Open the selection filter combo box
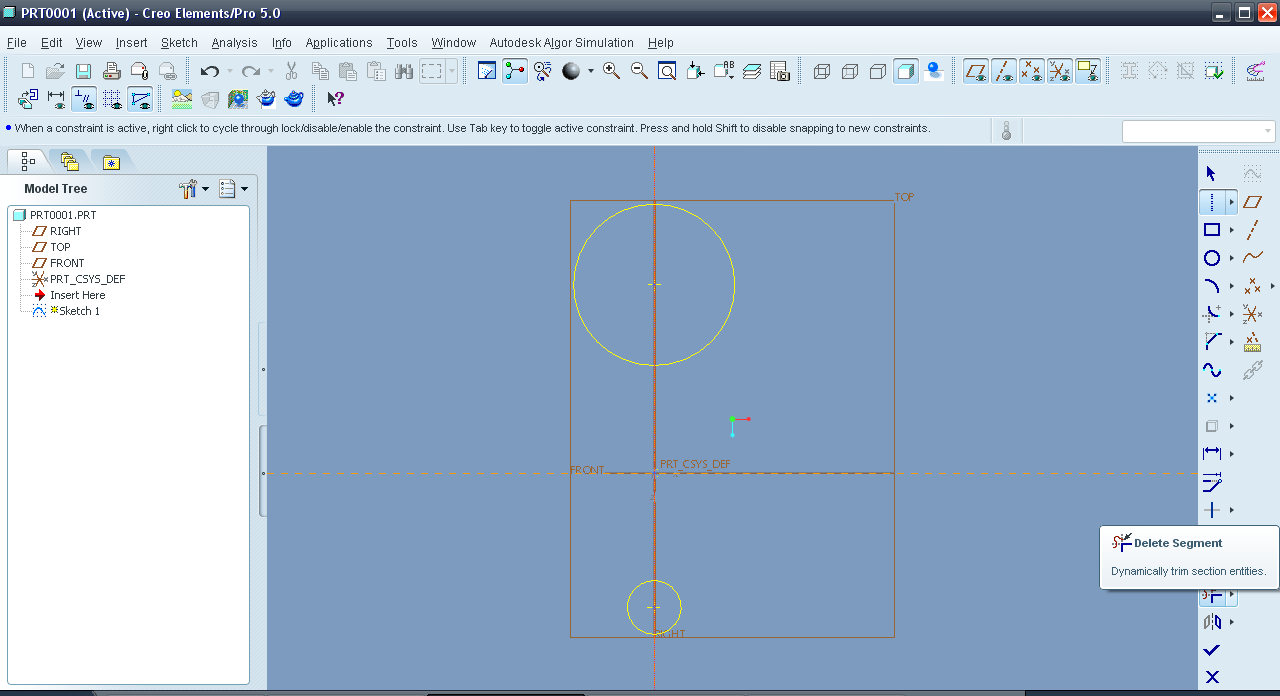Viewport: 1280px width, 696px height. [x=1198, y=131]
